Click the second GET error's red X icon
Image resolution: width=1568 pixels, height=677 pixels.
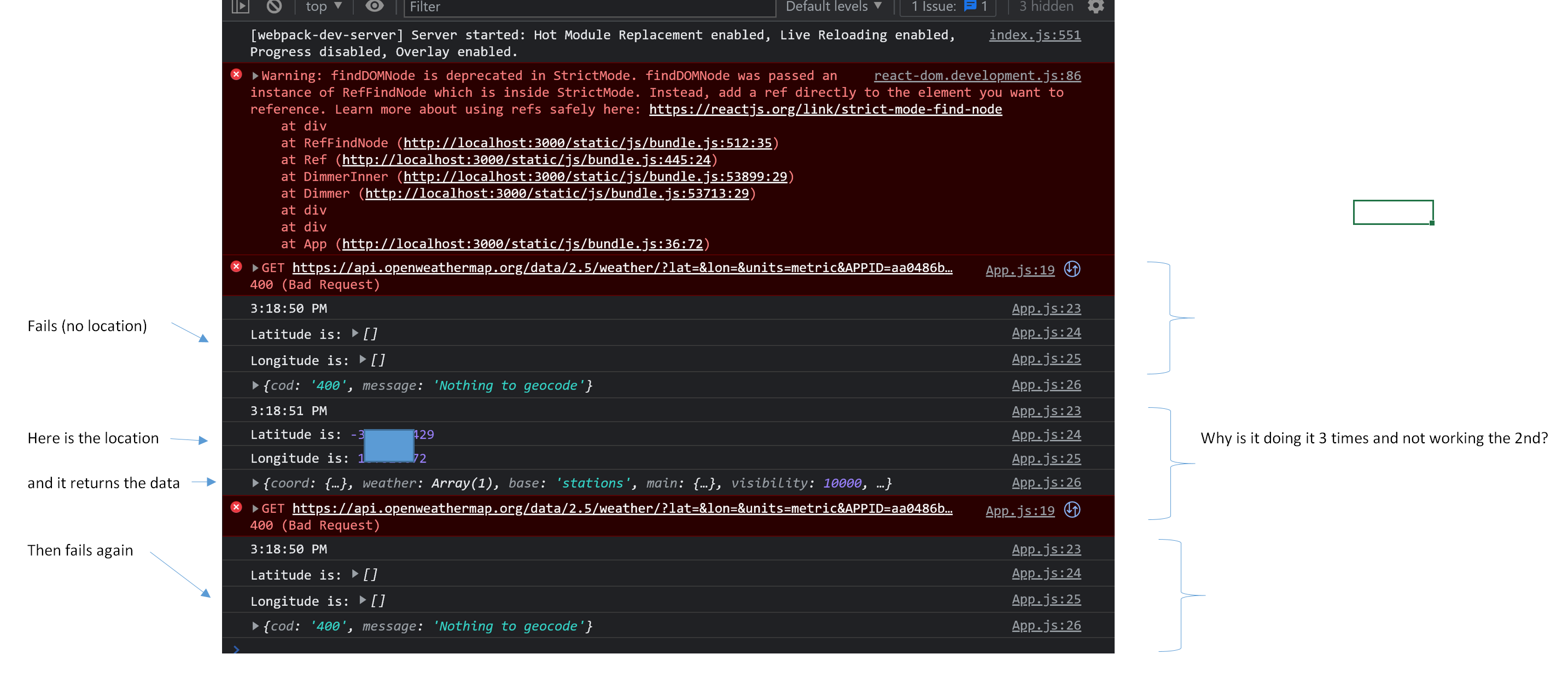[x=236, y=507]
